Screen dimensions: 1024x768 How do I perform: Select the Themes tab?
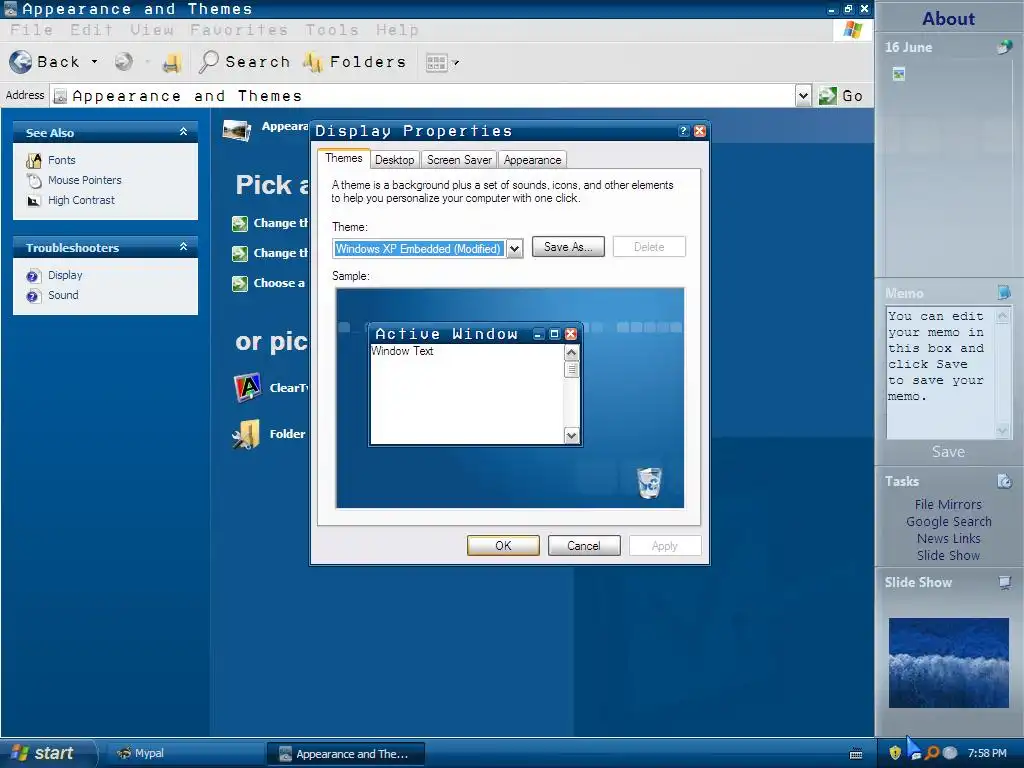pos(344,158)
